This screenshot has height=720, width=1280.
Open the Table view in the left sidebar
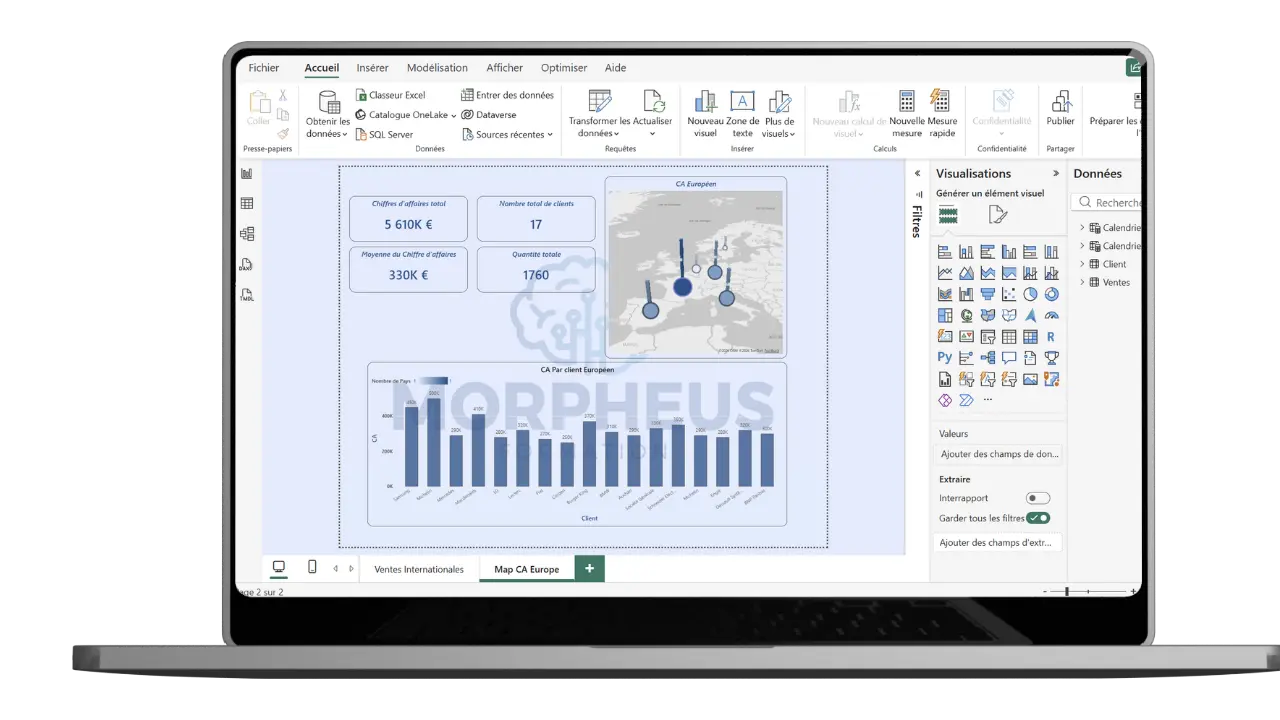pyautogui.click(x=247, y=203)
